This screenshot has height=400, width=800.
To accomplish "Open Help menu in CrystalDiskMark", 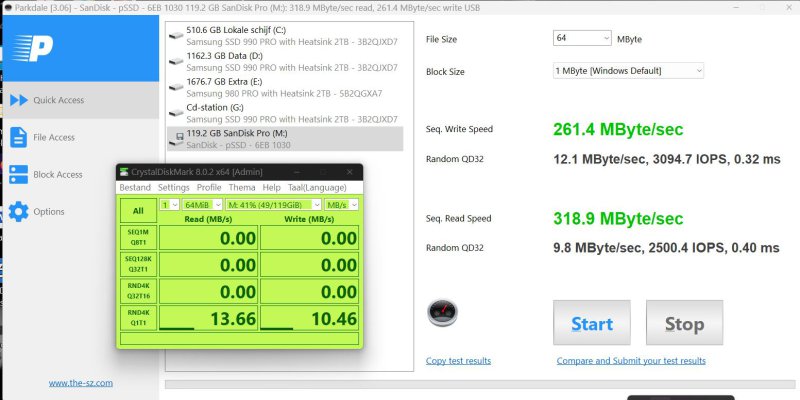I will point(271,188).
